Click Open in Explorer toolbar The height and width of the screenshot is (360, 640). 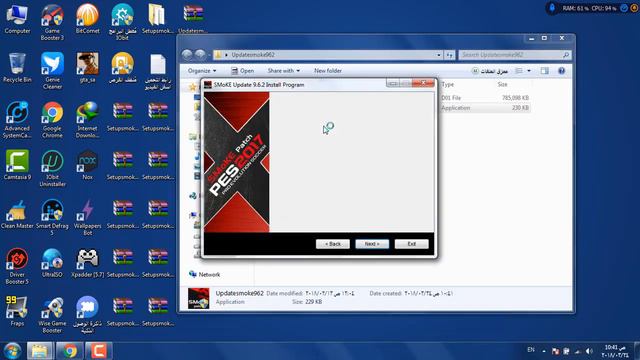click(242, 71)
